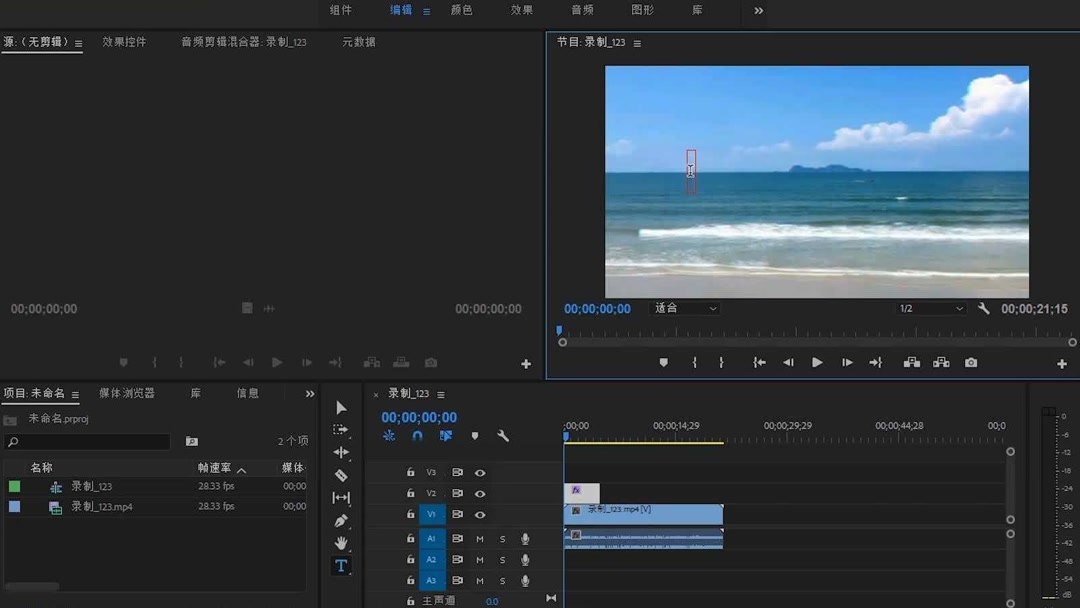Select the Selection tool at toolbar top
This screenshot has width=1080, height=608.
[x=341, y=407]
